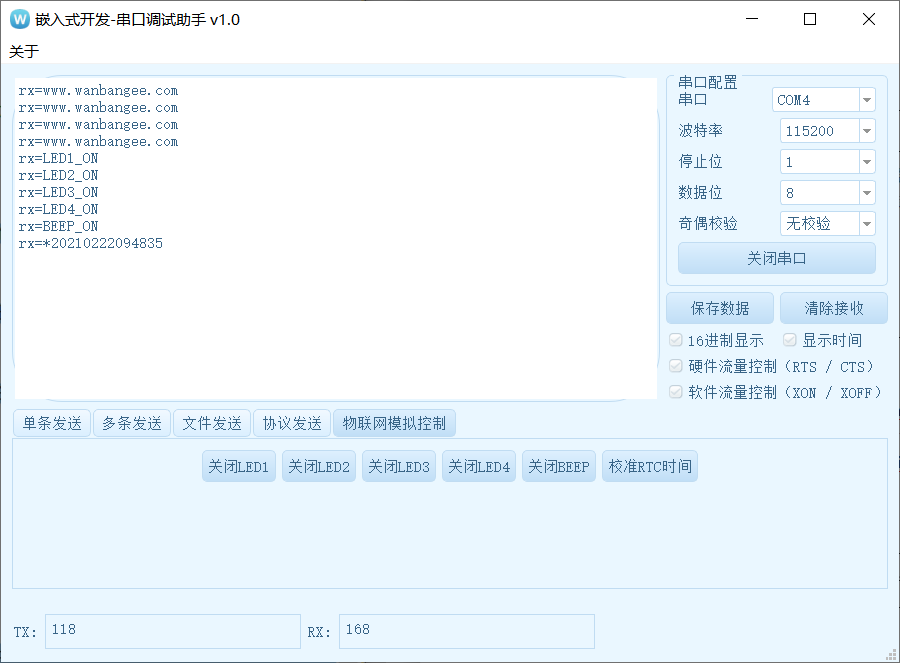Click the app logo icon in title bar
900x663 pixels.
click(20, 20)
